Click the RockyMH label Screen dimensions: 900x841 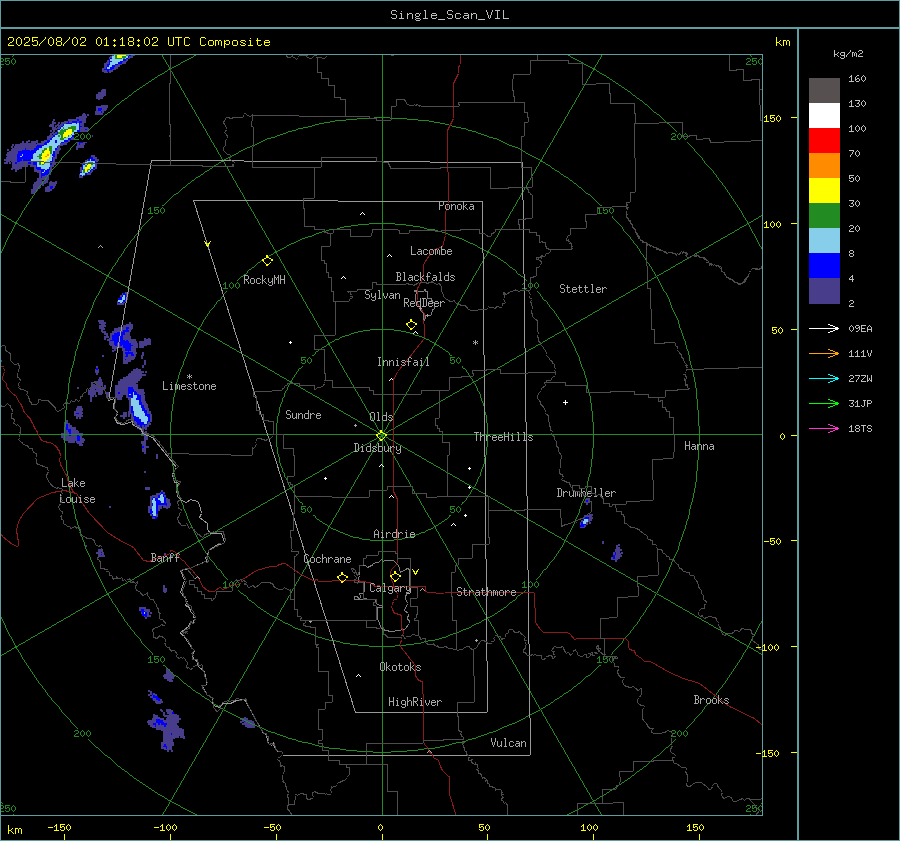pyautogui.click(x=264, y=280)
